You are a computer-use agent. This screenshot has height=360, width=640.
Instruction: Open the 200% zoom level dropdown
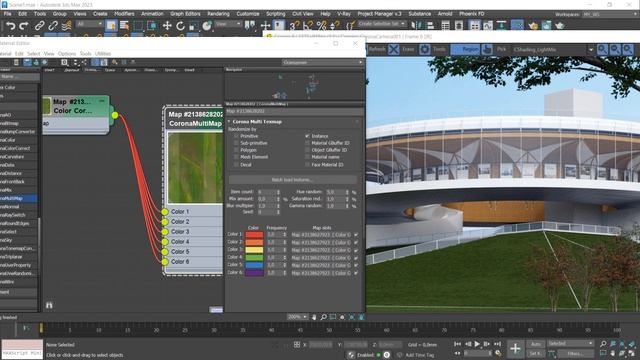pos(297,317)
